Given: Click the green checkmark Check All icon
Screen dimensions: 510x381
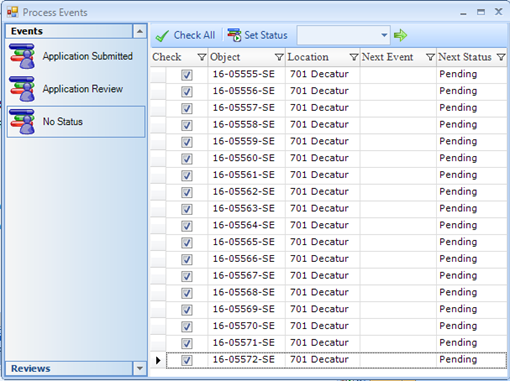Looking at the screenshot, I should tap(162, 35).
